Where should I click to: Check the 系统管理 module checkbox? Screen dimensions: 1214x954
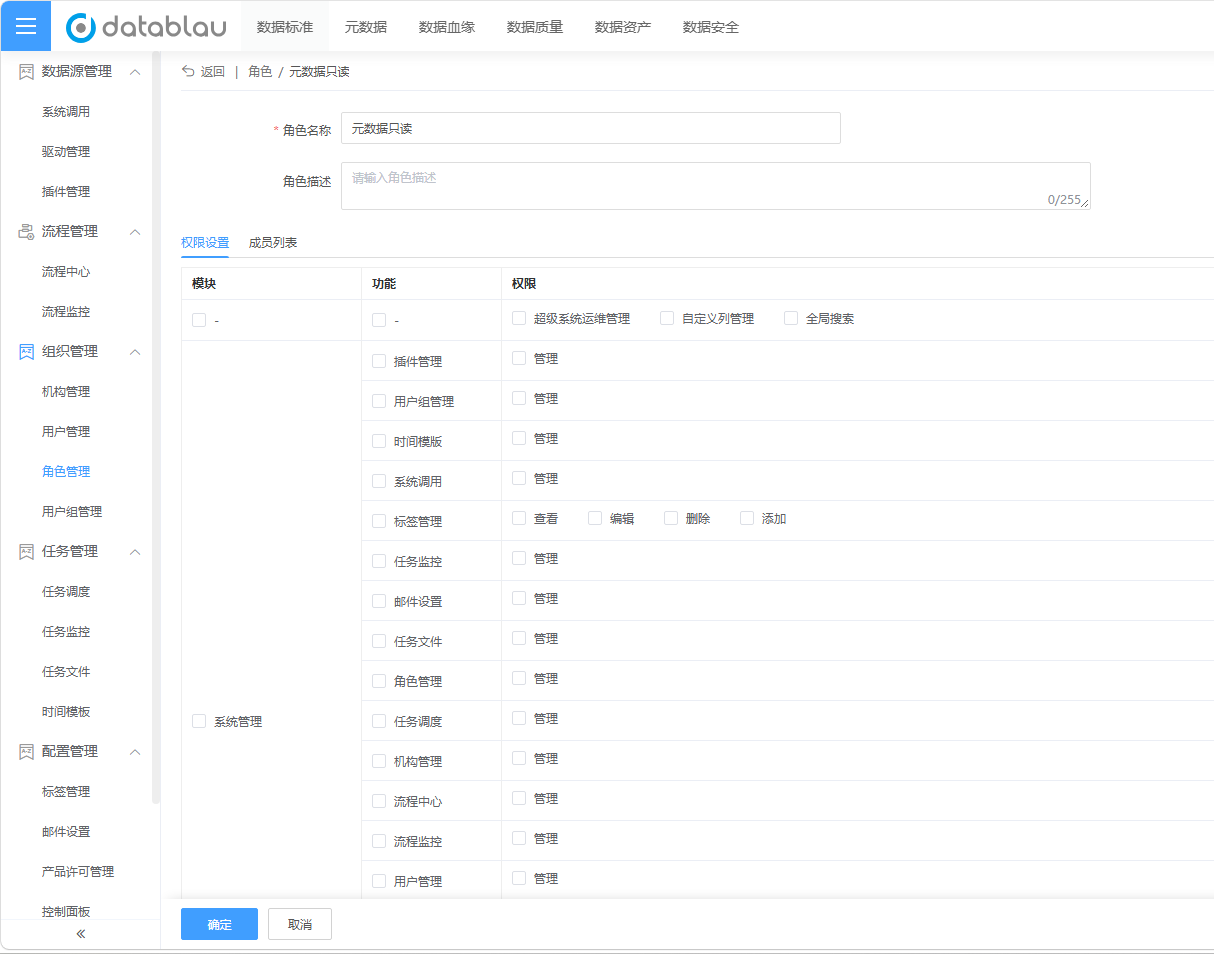click(x=199, y=720)
